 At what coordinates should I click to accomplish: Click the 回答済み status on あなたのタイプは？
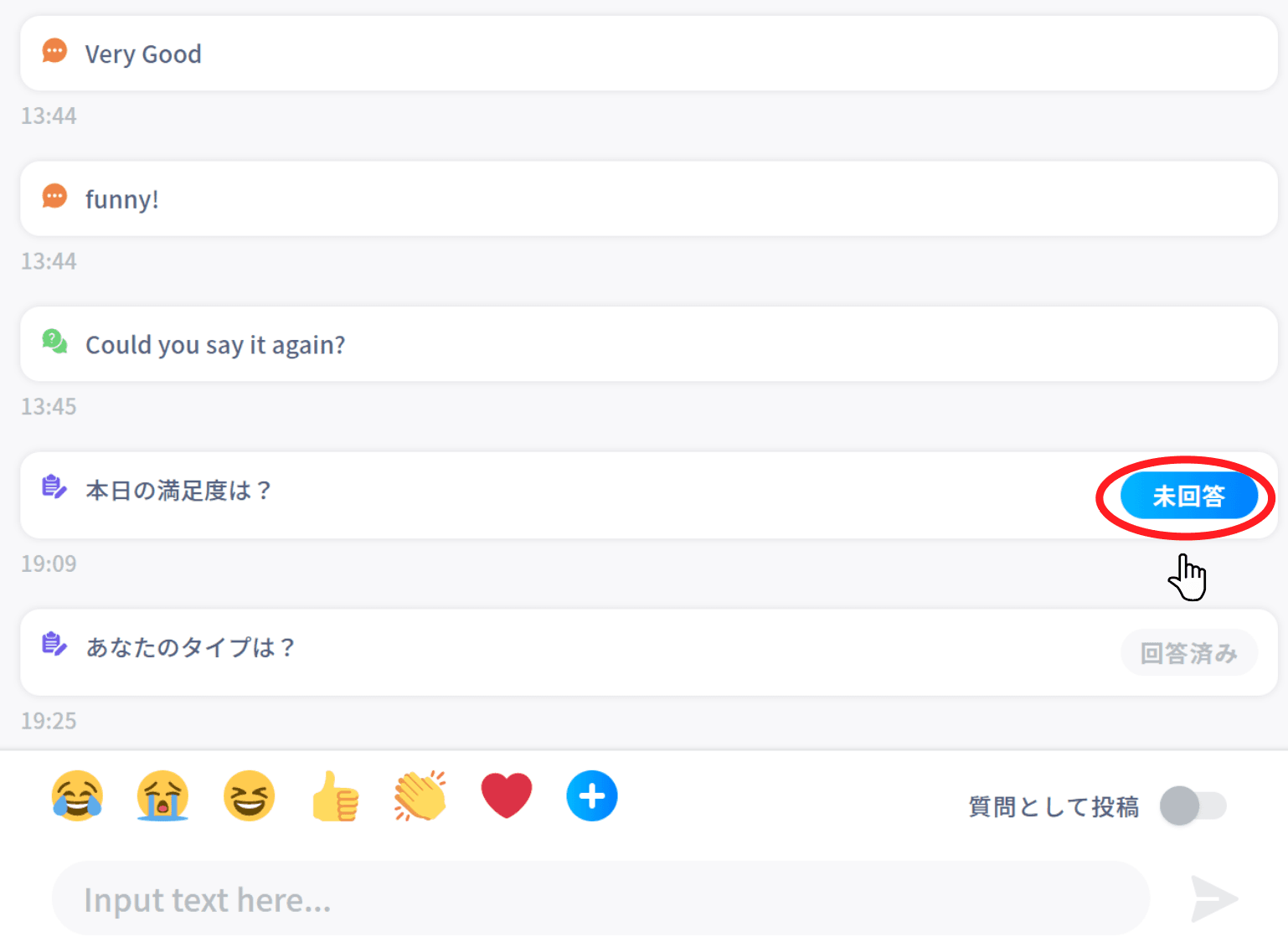[x=1188, y=652]
